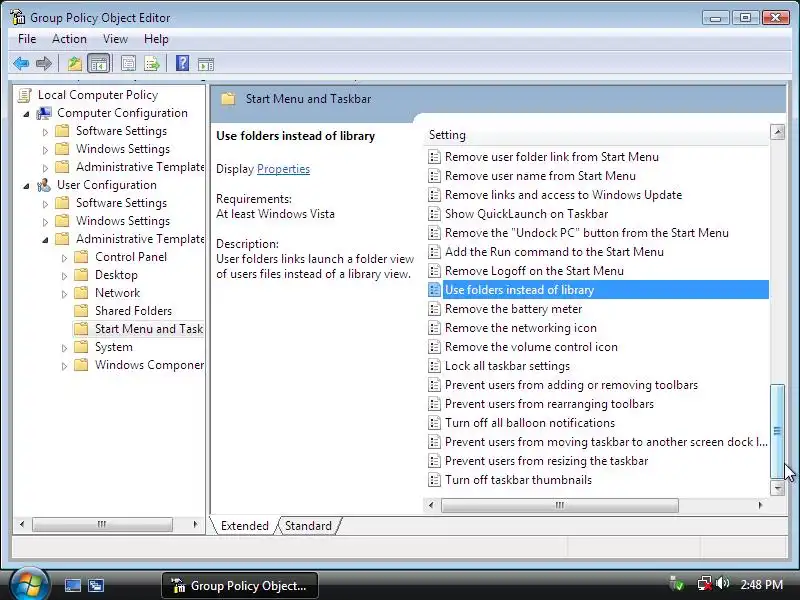
Task: Click the Local Computer Policy root icon
Action: pos(24,95)
